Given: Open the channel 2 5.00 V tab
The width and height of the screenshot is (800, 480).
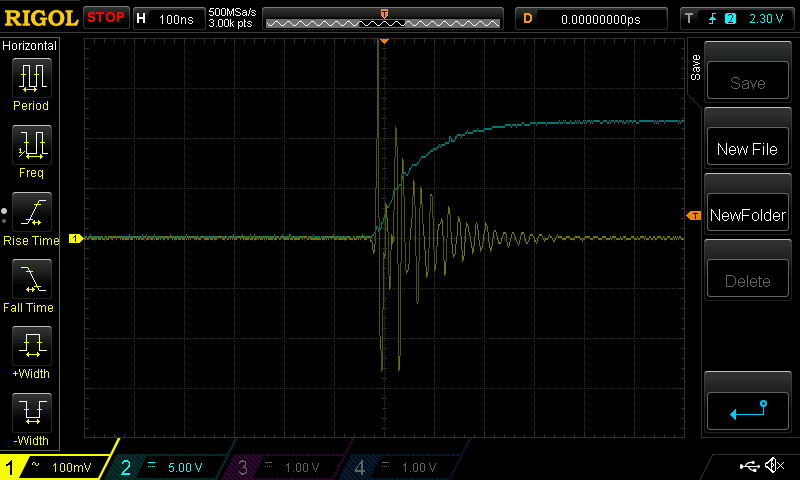Looking at the screenshot, I should pyautogui.click(x=168, y=467).
